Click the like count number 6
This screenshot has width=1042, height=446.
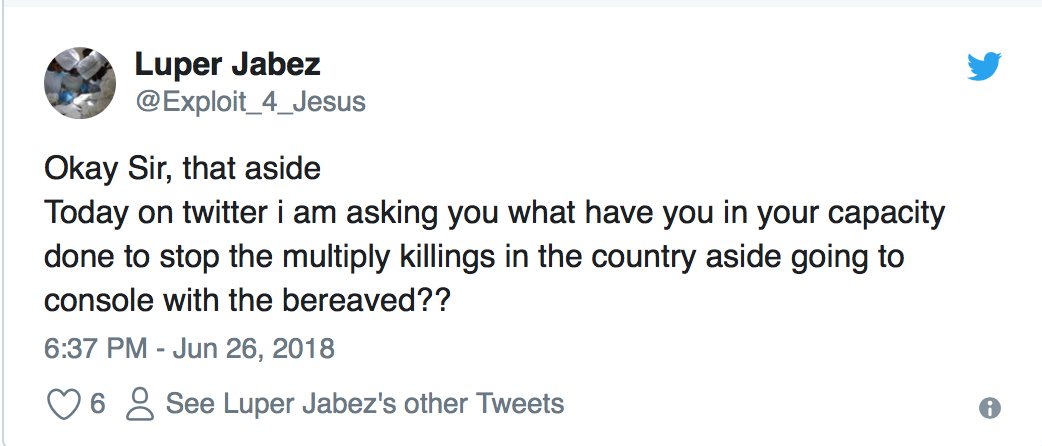coord(97,404)
